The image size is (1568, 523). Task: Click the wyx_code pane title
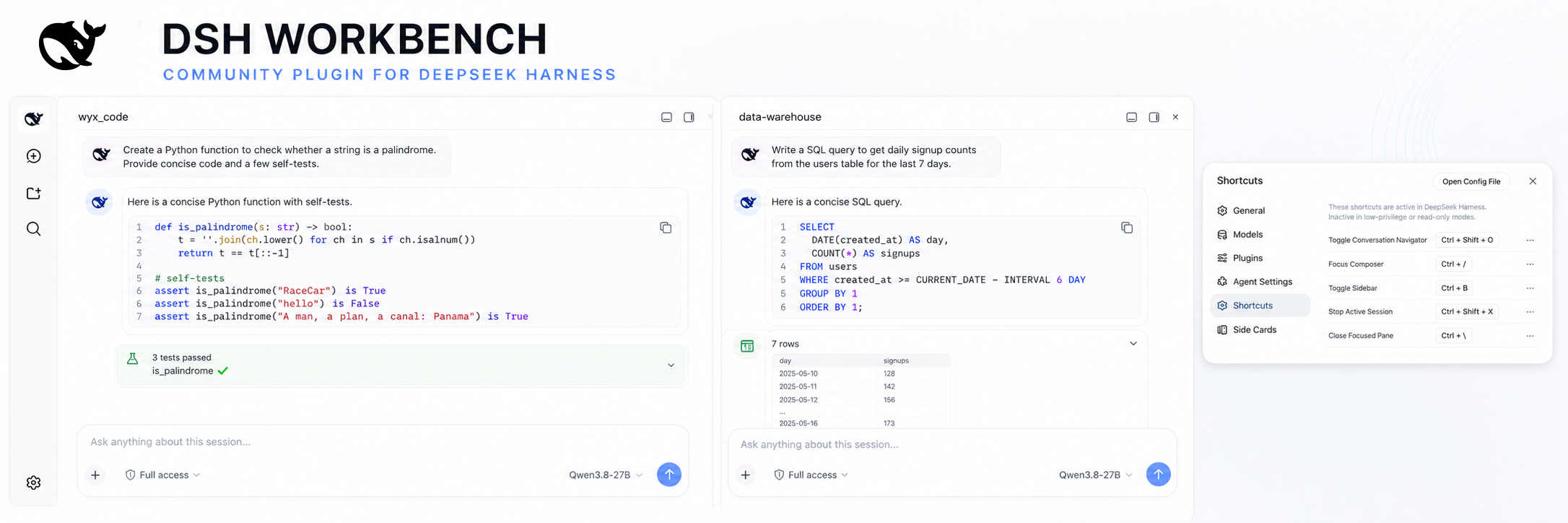pyautogui.click(x=103, y=117)
